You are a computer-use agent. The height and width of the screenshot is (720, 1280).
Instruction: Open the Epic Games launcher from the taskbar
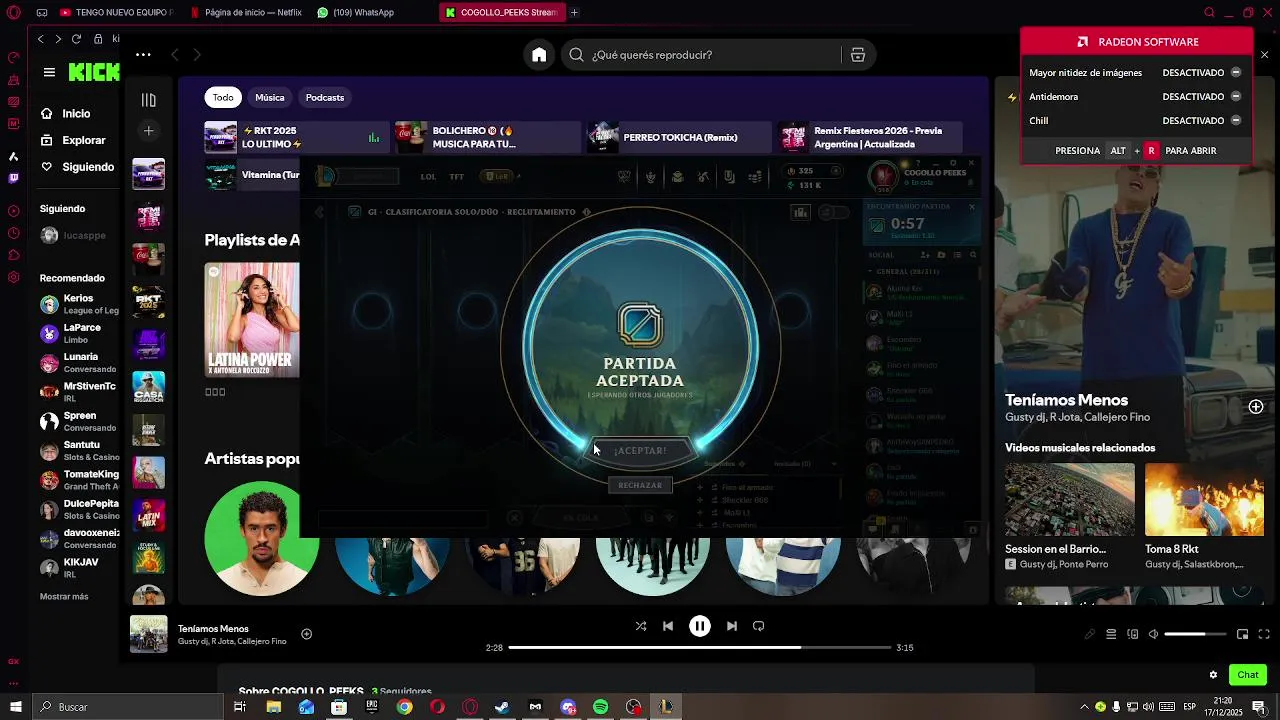pos(371,707)
